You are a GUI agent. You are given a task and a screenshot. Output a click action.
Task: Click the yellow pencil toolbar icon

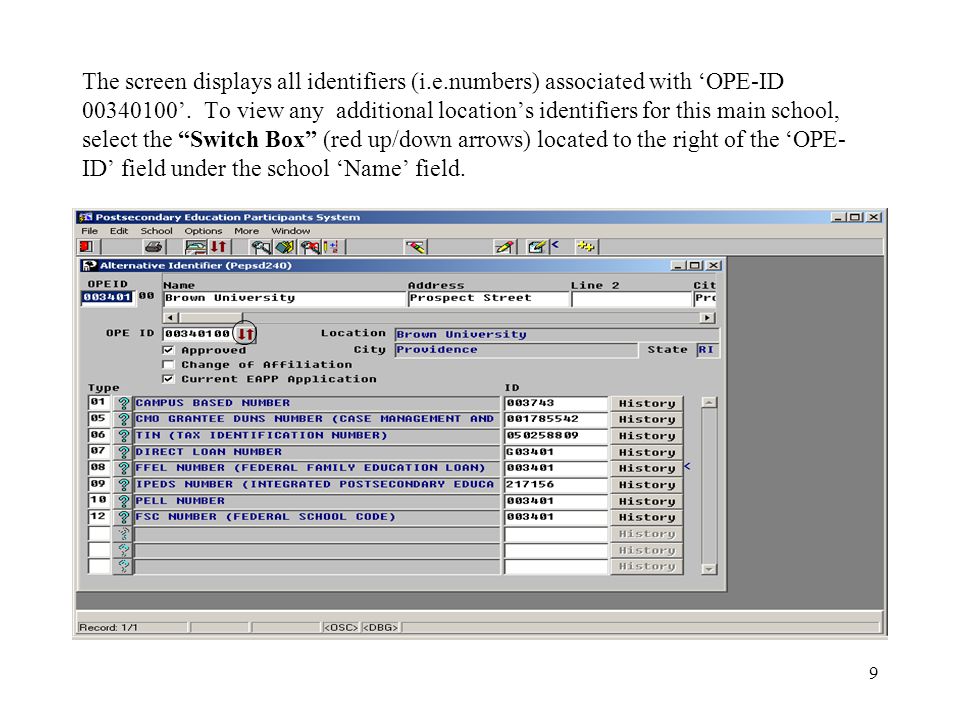click(504, 247)
